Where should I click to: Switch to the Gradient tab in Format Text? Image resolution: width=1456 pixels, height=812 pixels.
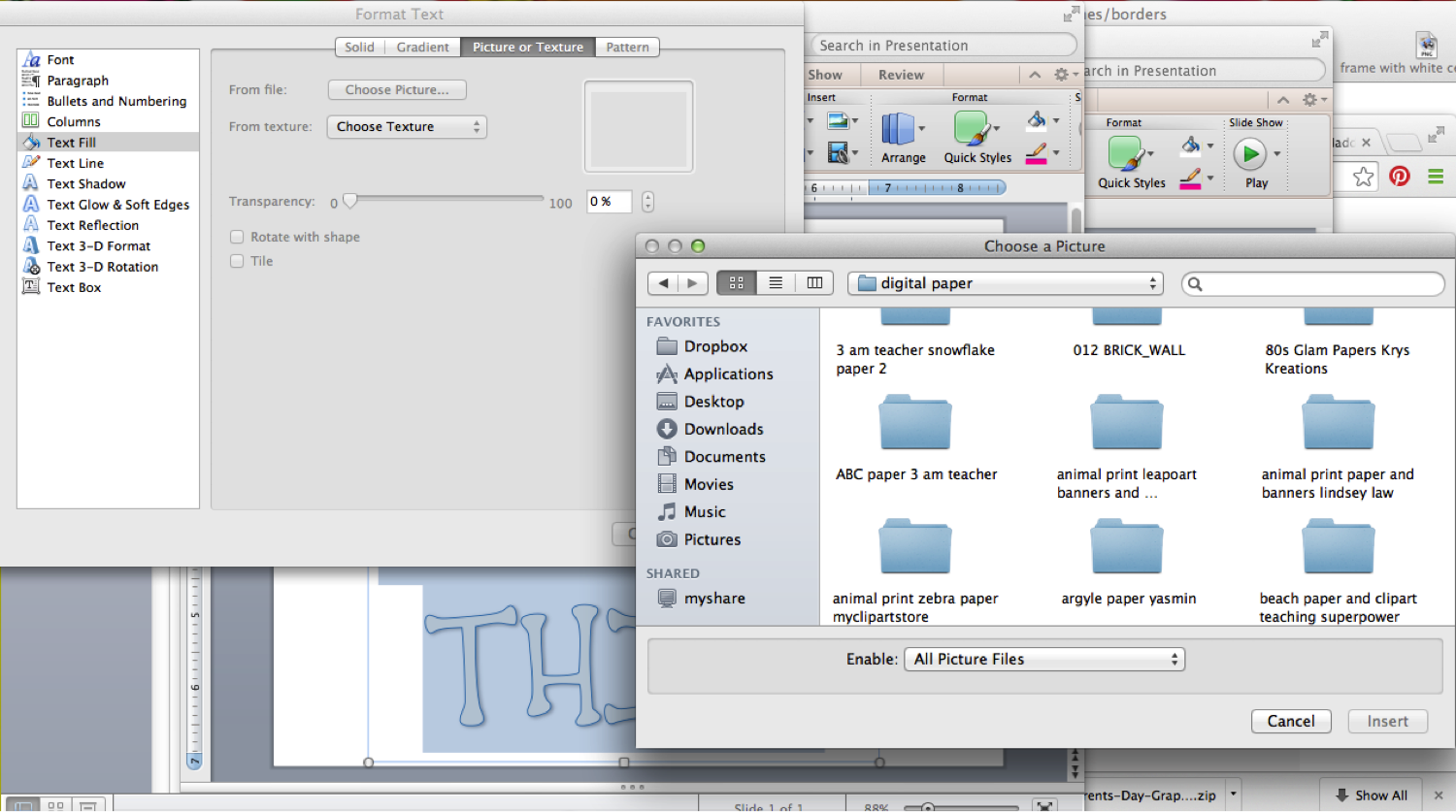[x=422, y=47]
